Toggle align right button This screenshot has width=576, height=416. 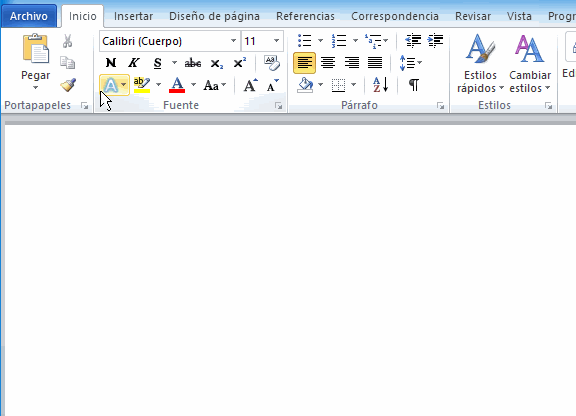(x=352, y=63)
